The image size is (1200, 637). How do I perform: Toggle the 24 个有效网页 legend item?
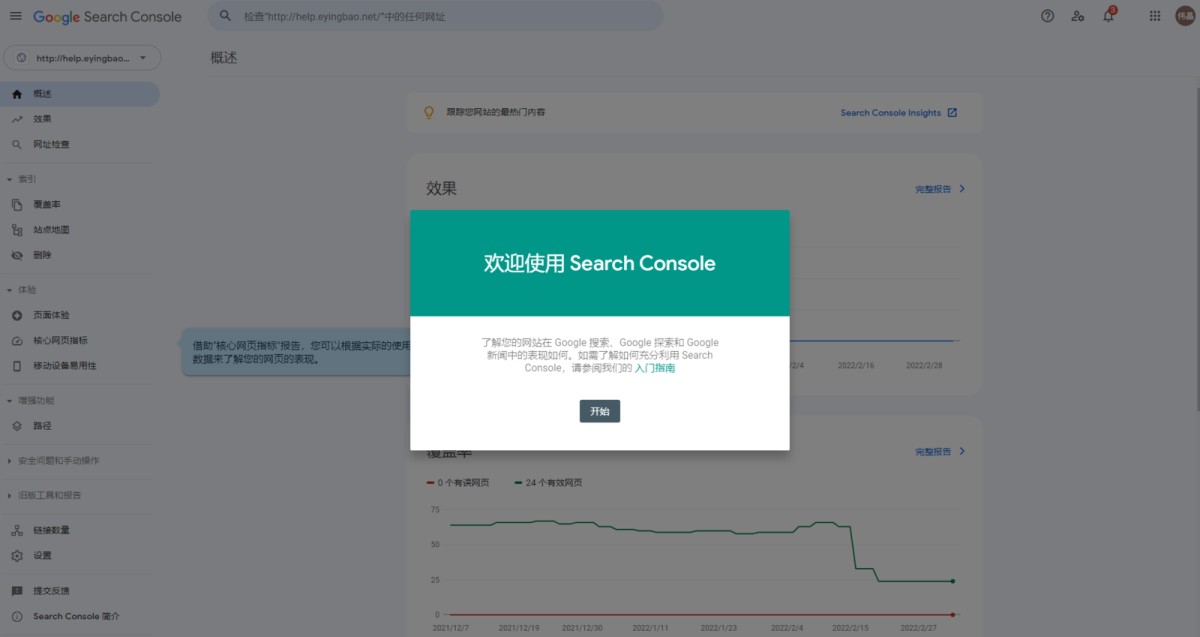(x=549, y=482)
